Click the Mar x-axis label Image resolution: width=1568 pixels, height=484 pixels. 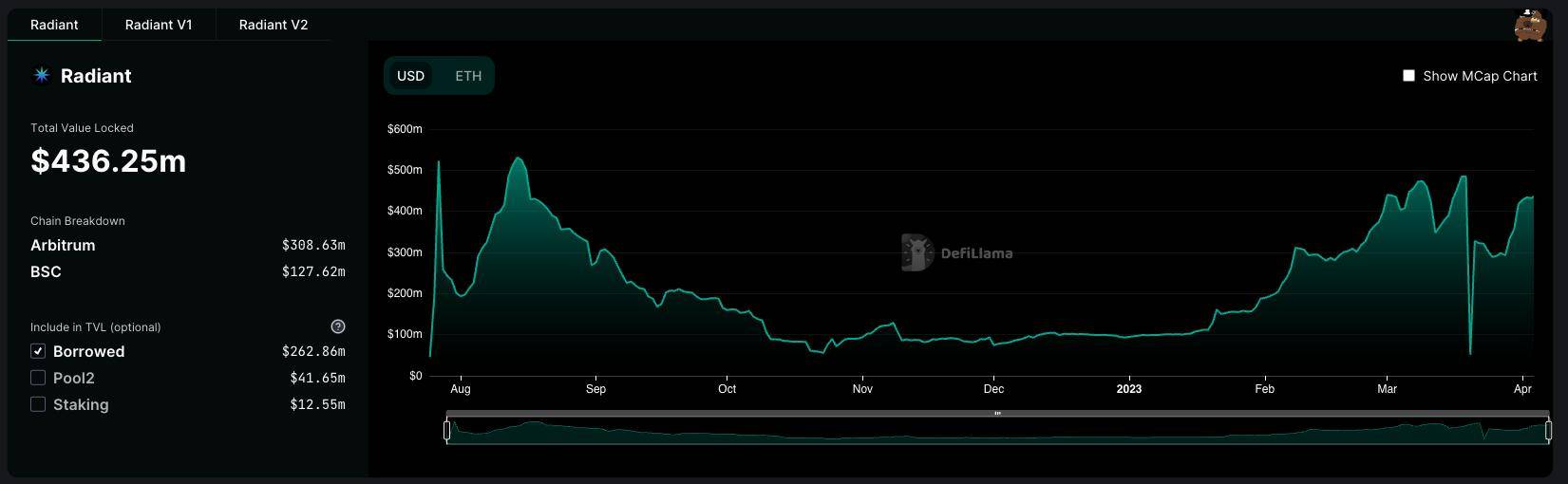(1388, 389)
